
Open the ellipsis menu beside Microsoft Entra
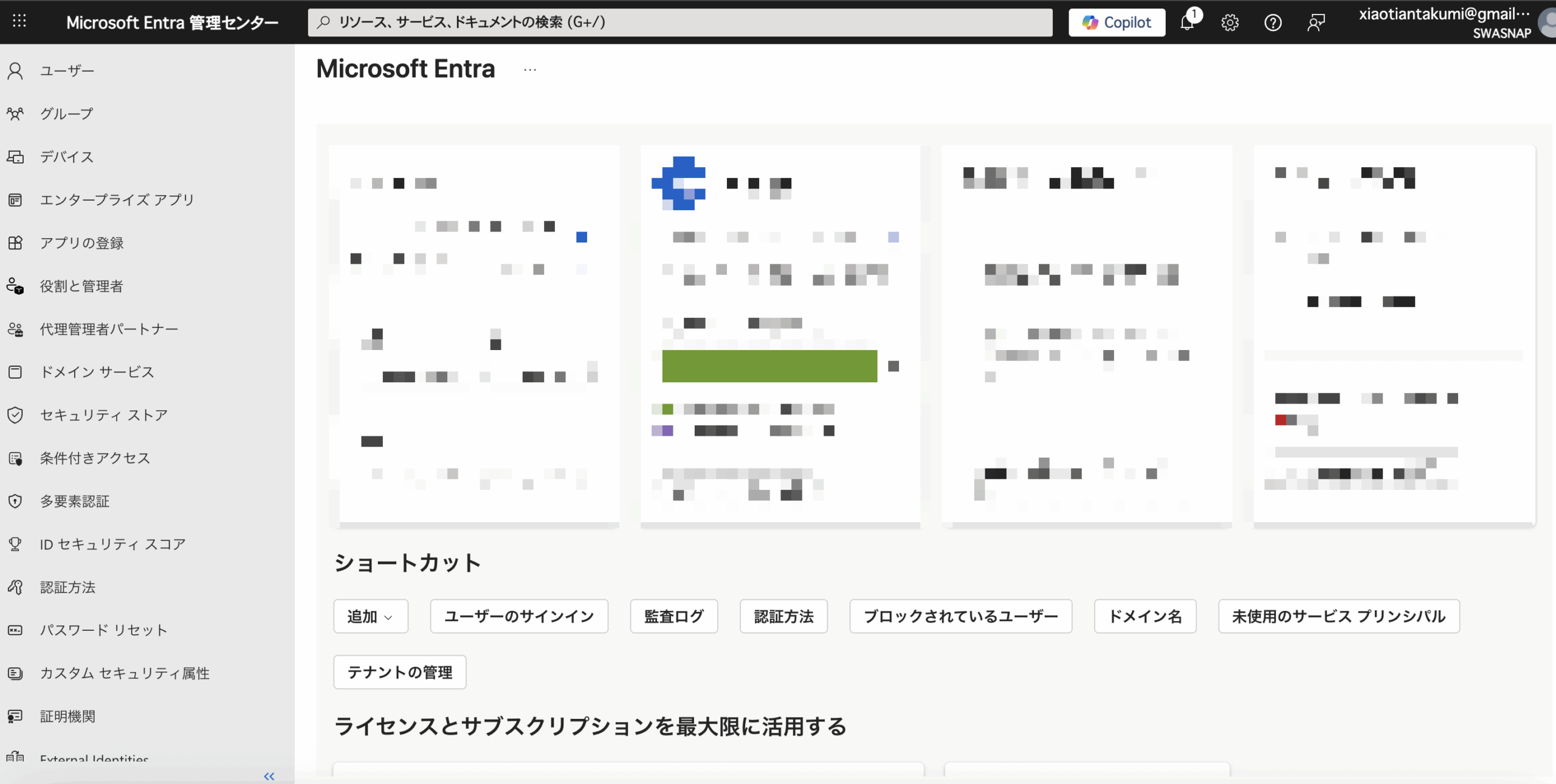click(530, 70)
